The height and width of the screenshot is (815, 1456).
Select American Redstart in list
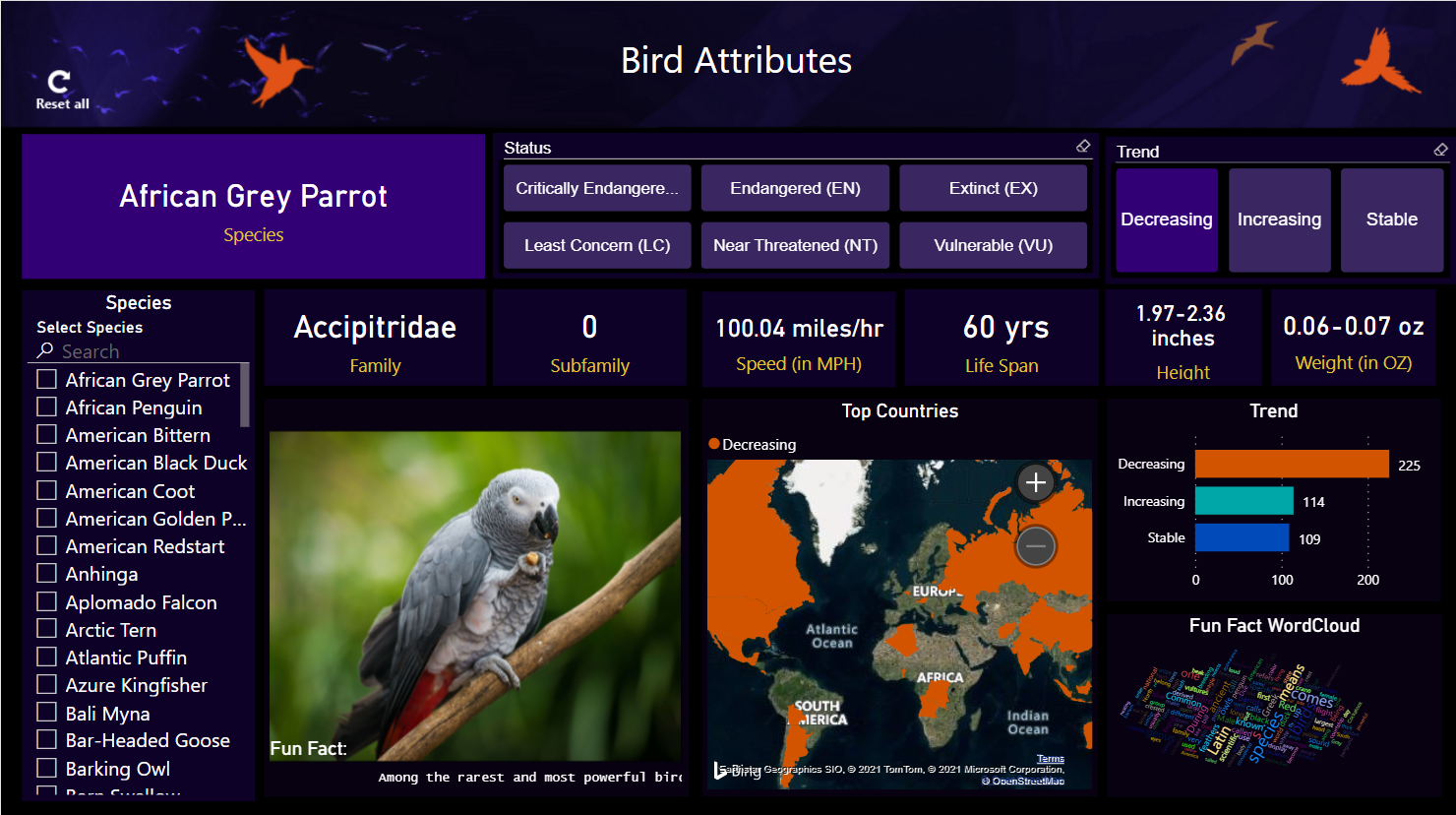[x=145, y=546]
